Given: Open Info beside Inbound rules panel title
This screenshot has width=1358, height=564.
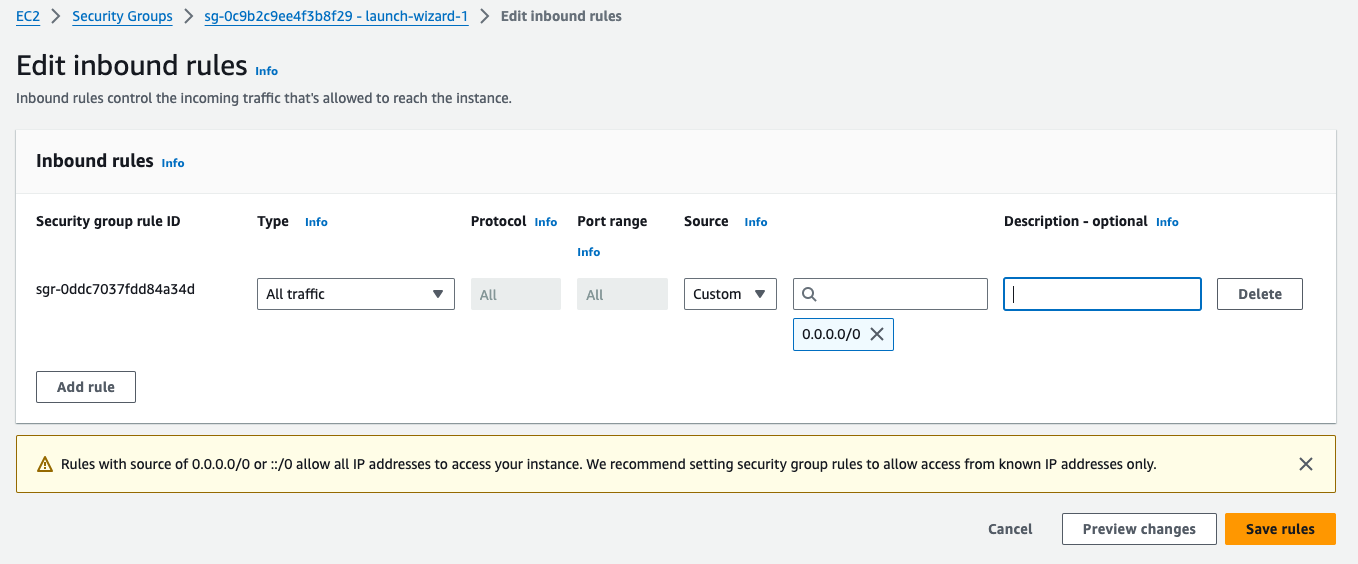Looking at the screenshot, I should [173, 163].
